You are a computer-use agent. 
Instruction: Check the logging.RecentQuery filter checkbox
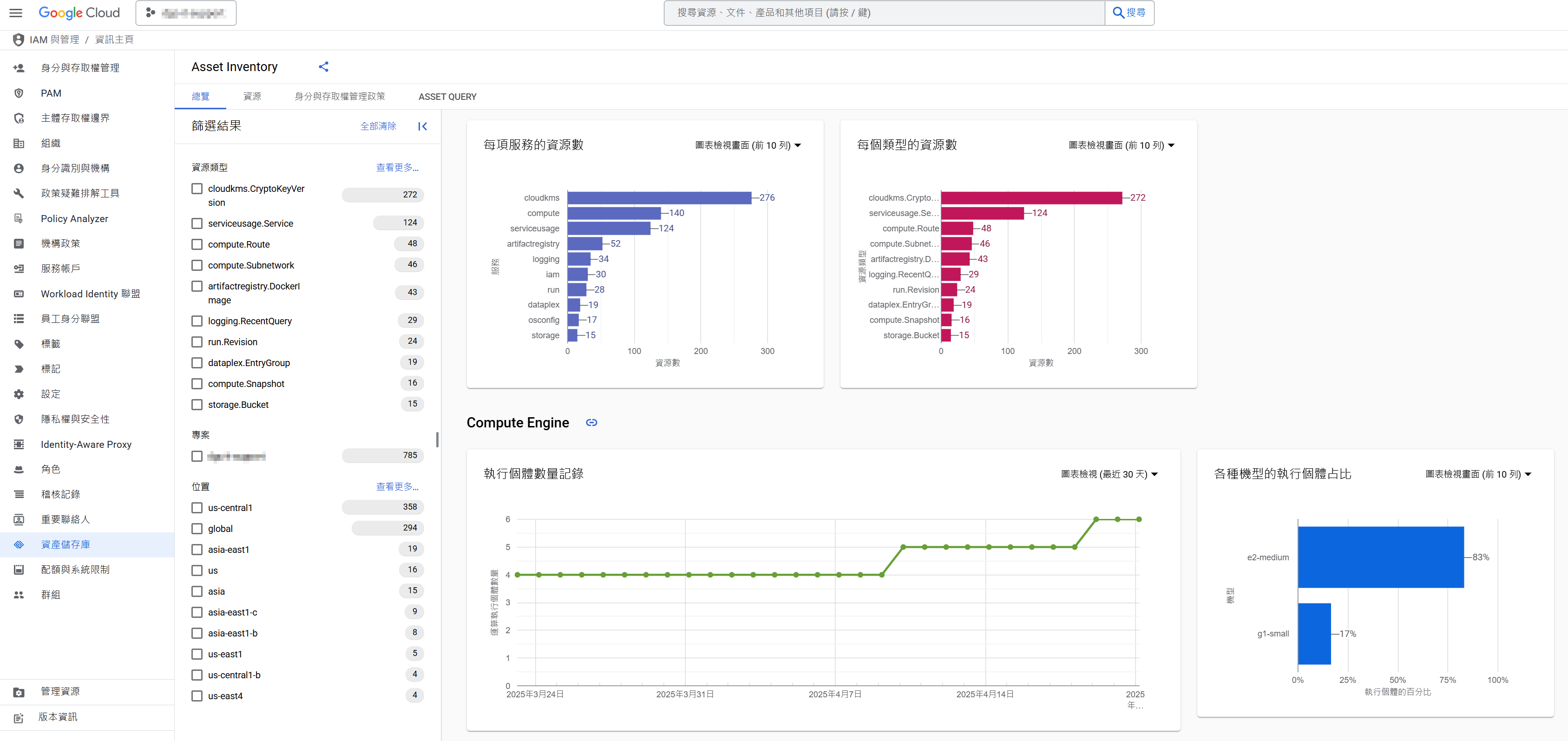click(197, 321)
